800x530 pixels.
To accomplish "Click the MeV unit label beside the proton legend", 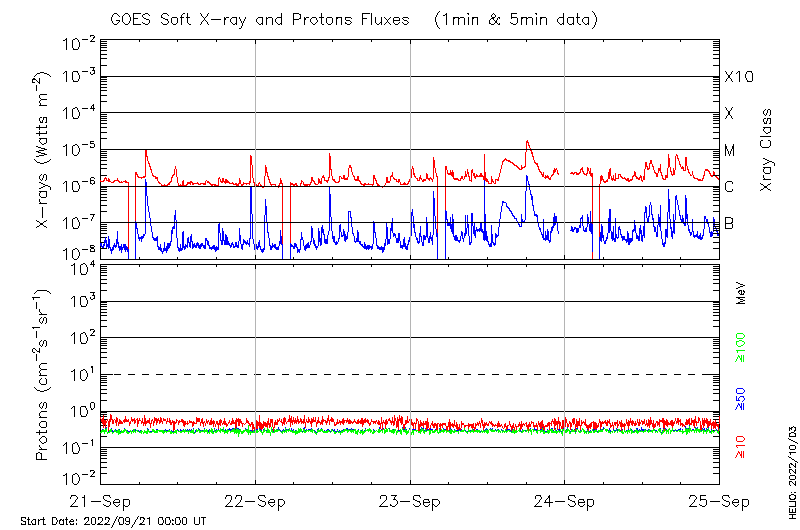I will pos(741,294).
